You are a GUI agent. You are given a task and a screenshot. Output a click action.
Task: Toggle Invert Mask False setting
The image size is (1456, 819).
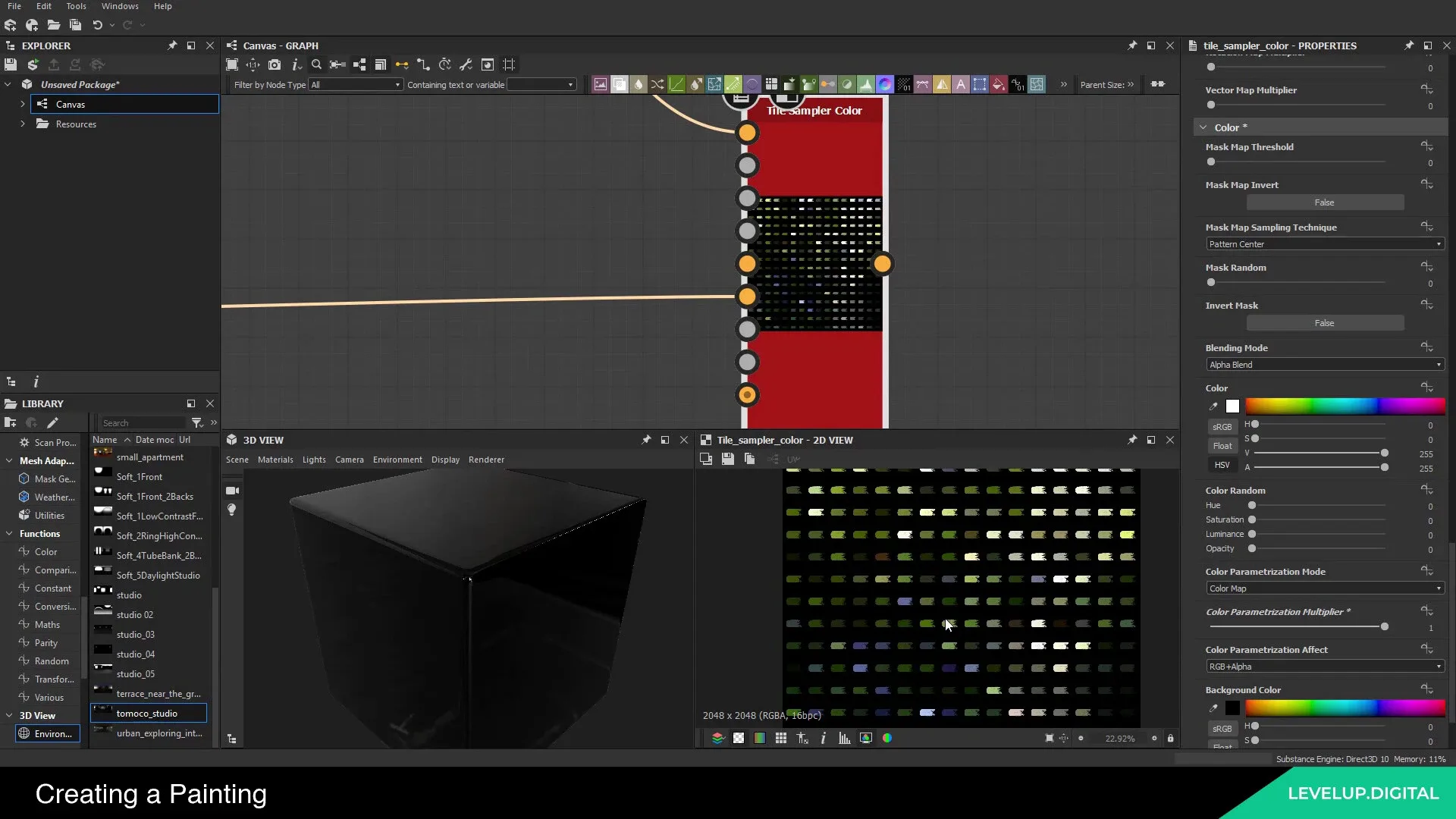(x=1323, y=322)
